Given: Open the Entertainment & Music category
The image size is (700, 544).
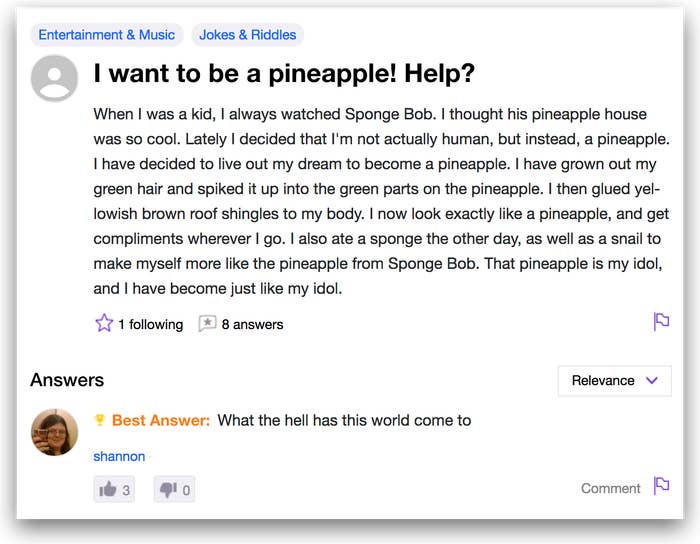Looking at the screenshot, I should 107,35.
